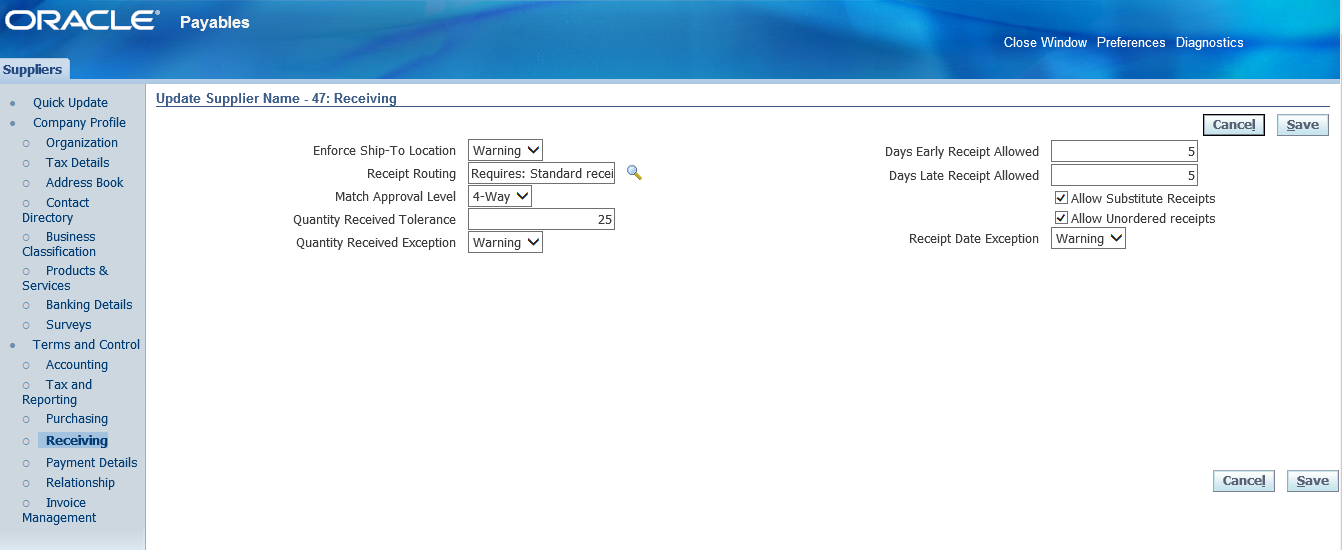Open Receipt Date Exception dropdown
This screenshot has width=1342, height=550.
coord(1088,238)
